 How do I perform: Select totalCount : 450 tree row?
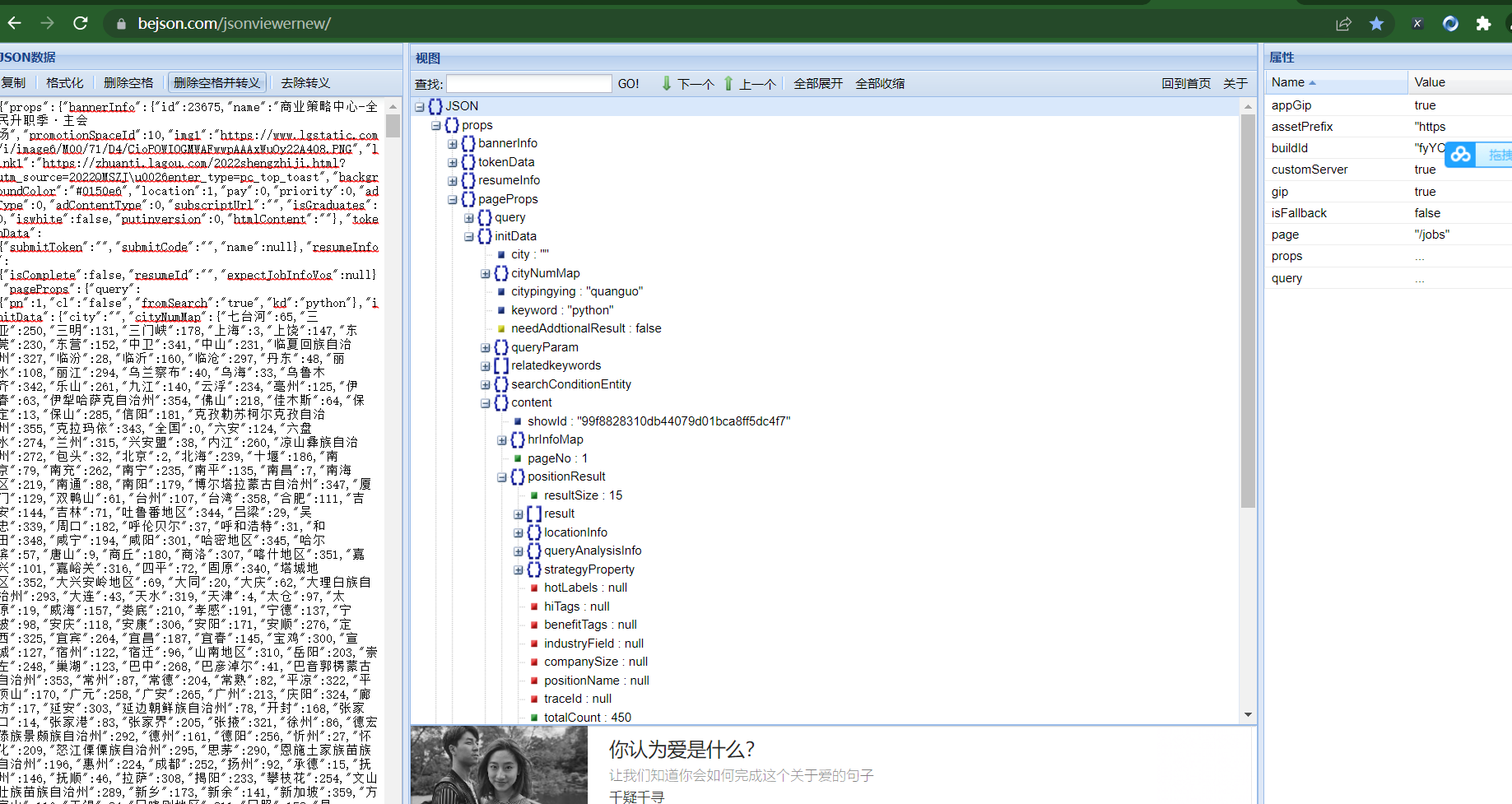pos(588,718)
